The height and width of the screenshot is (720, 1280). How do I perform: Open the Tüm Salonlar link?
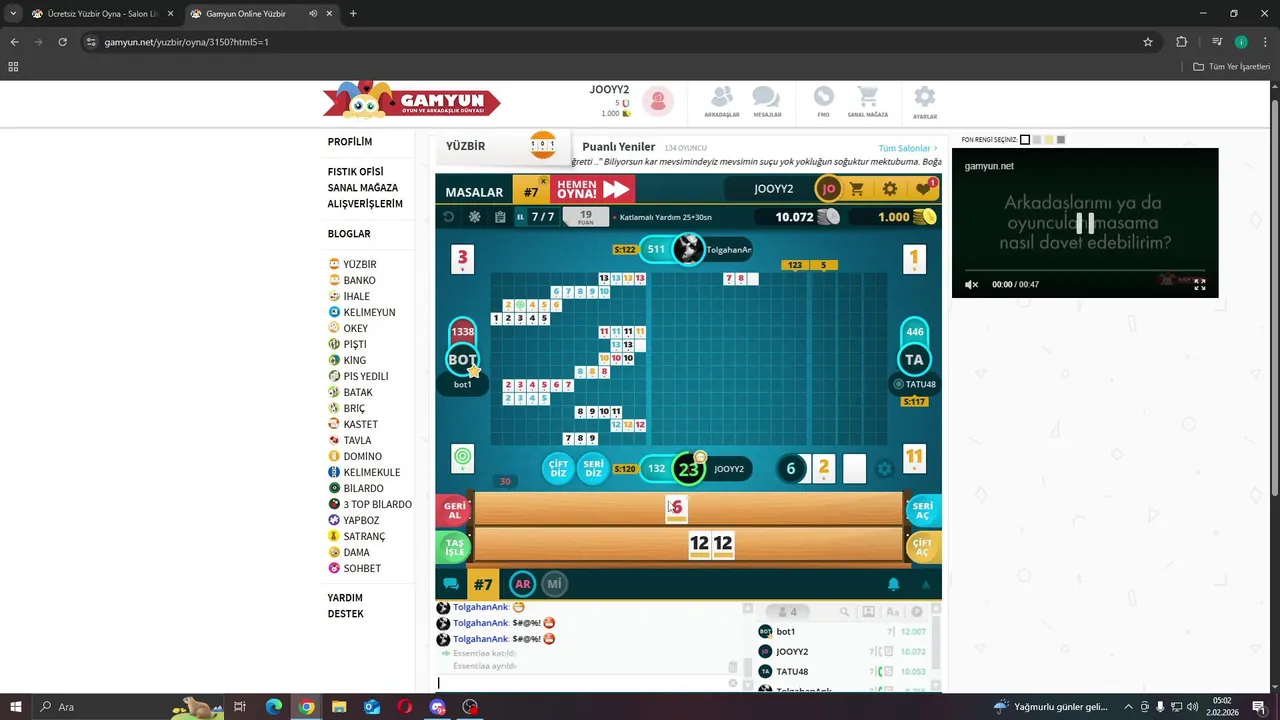(908, 148)
